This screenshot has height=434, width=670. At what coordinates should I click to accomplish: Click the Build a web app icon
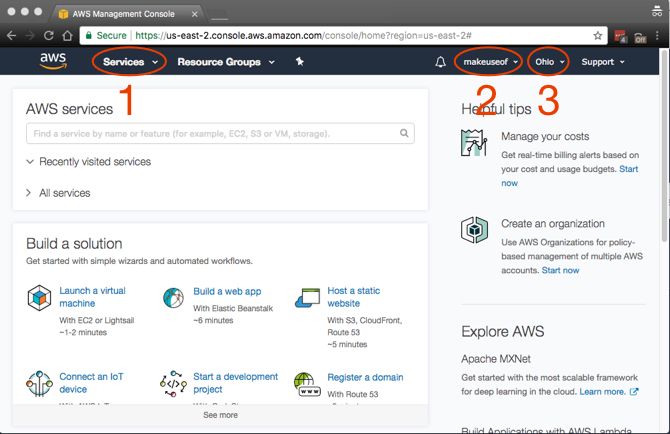(x=174, y=298)
